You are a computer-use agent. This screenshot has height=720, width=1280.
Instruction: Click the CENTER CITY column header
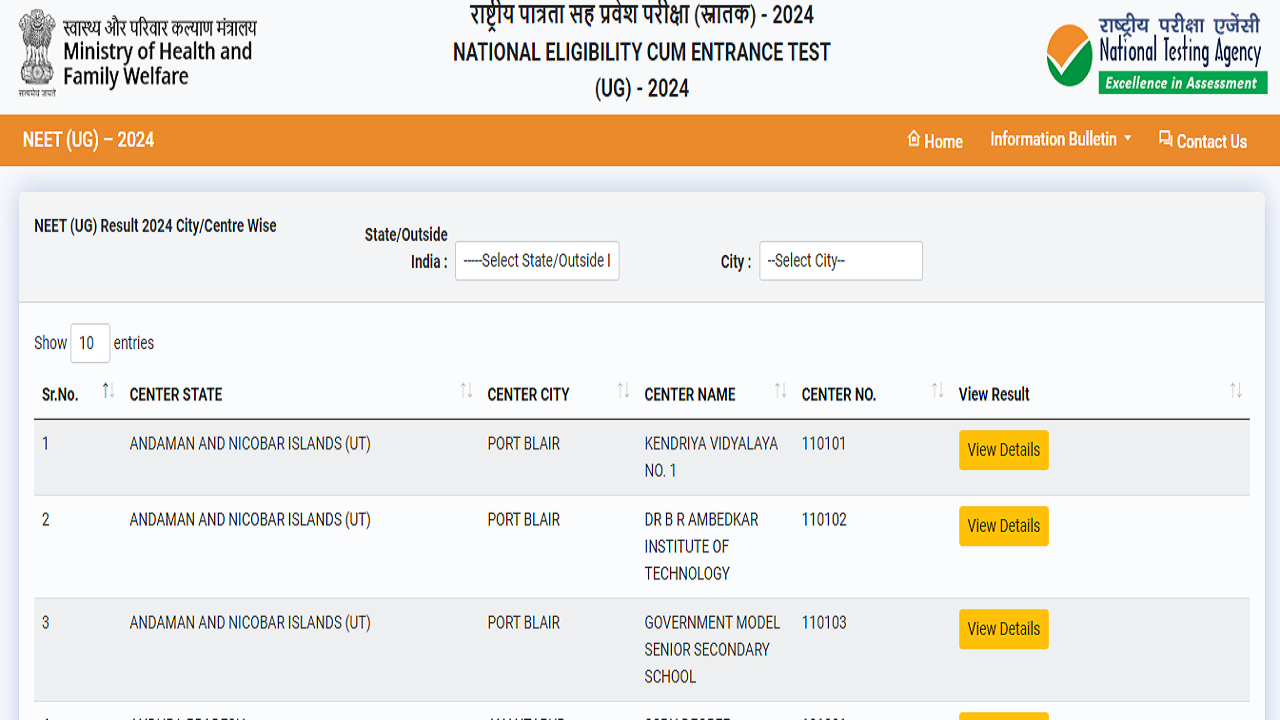(528, 394)
